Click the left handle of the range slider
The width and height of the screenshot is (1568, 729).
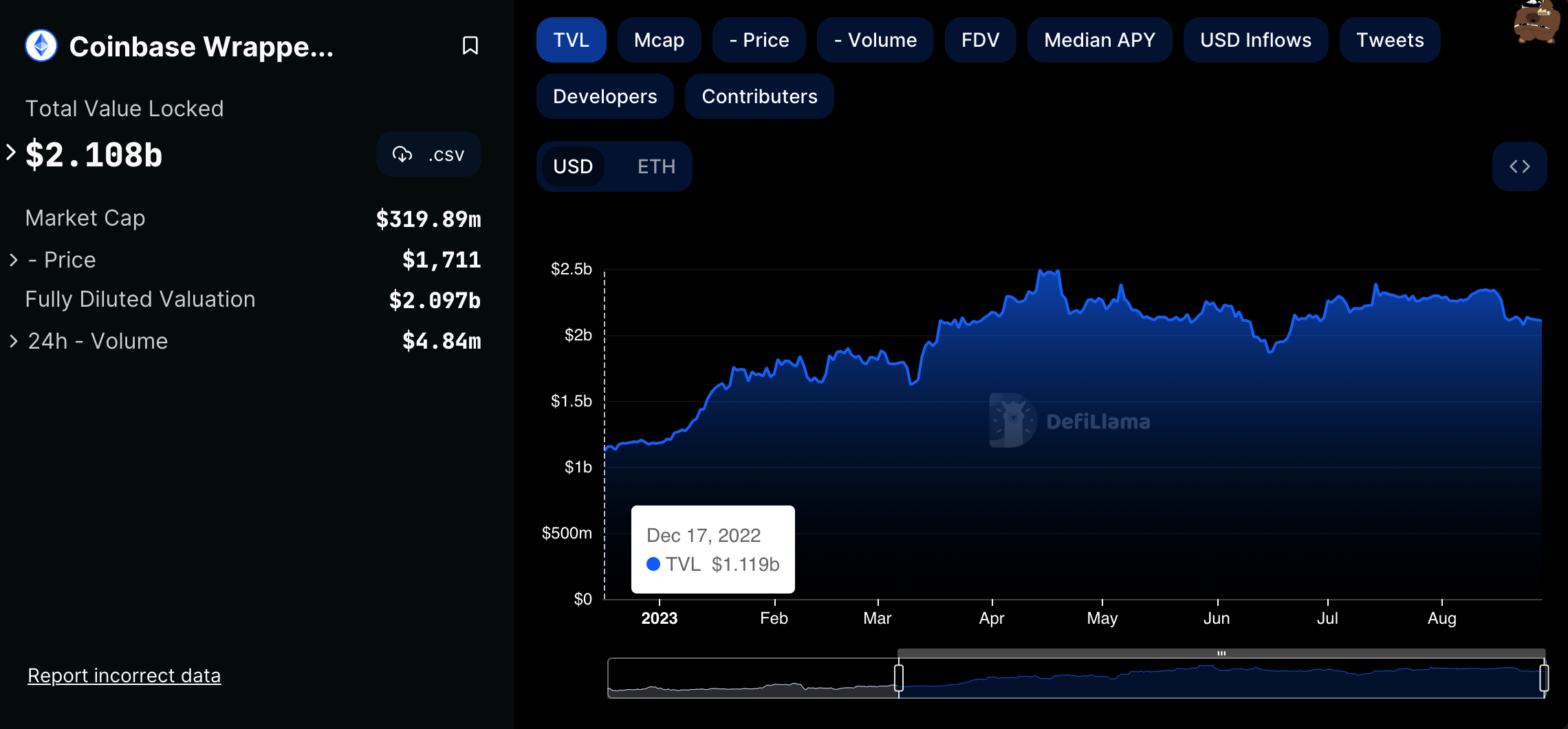[x=899, y=678]
